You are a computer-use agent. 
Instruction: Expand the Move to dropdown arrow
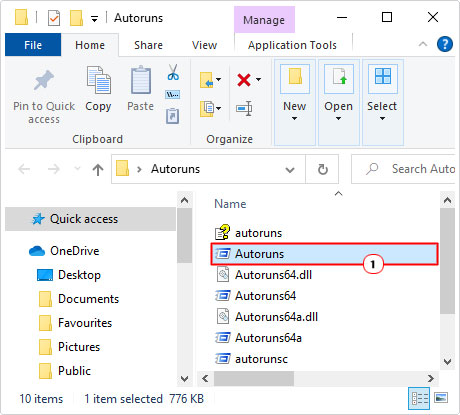coord(218,79)
